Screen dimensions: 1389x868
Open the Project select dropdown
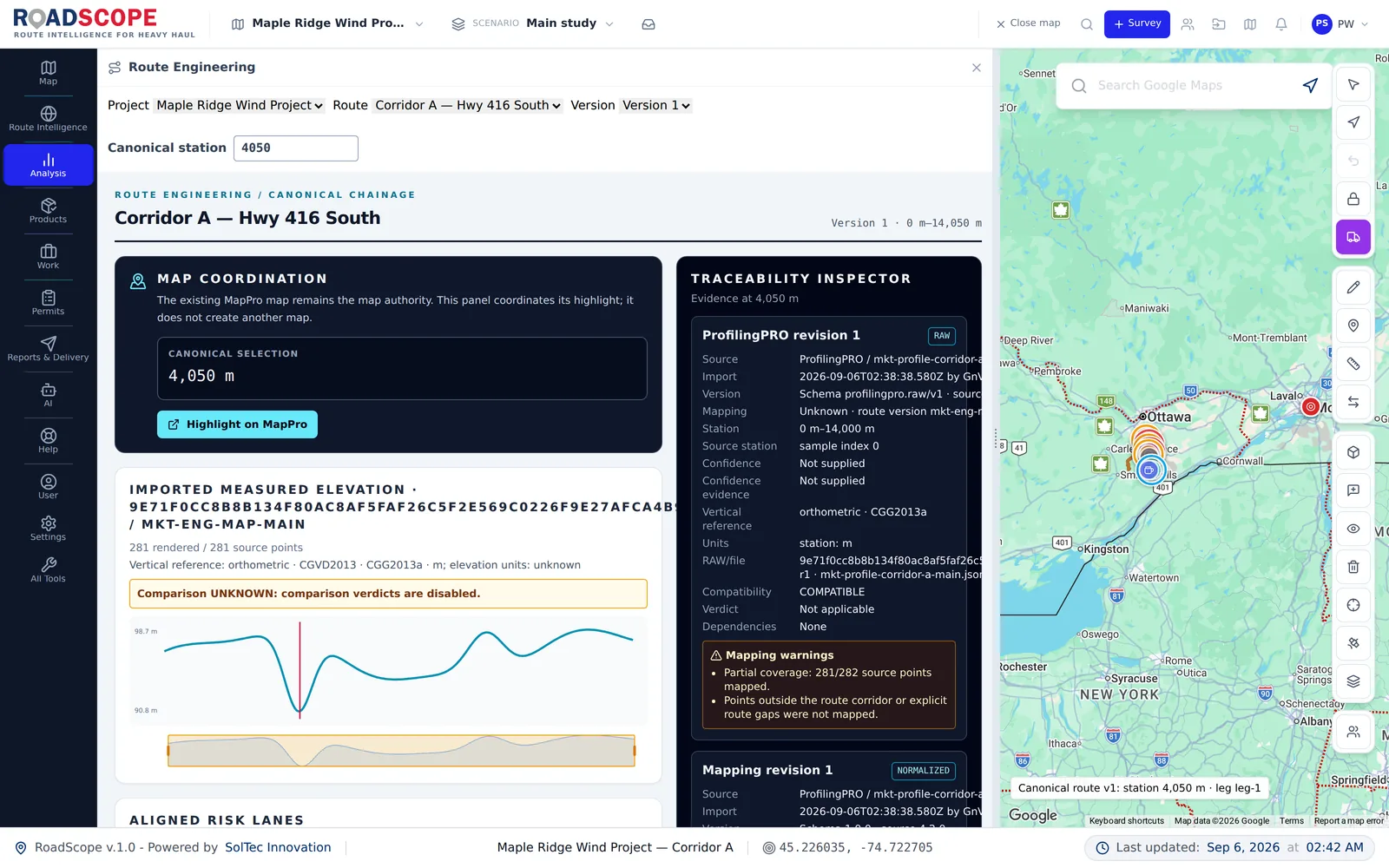tap(240, 105)
